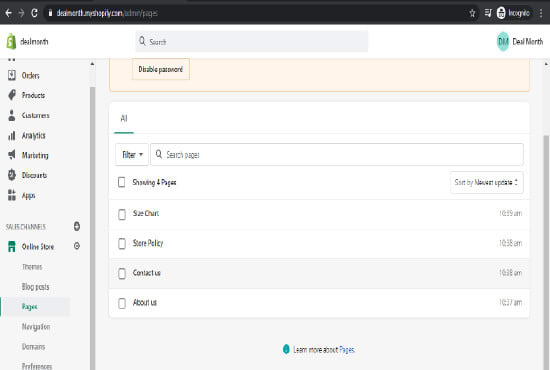Check the Store Policy page checkbox

(x=122, y=243)
